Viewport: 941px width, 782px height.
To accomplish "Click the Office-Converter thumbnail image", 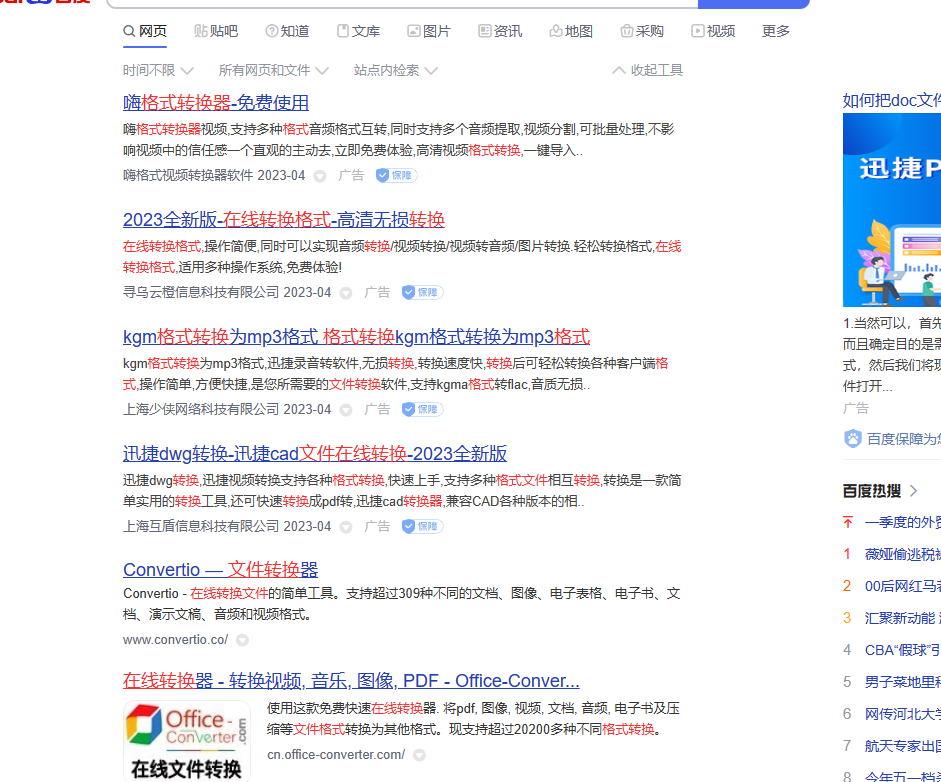I will pyautogui.click(x=187, y=741).
